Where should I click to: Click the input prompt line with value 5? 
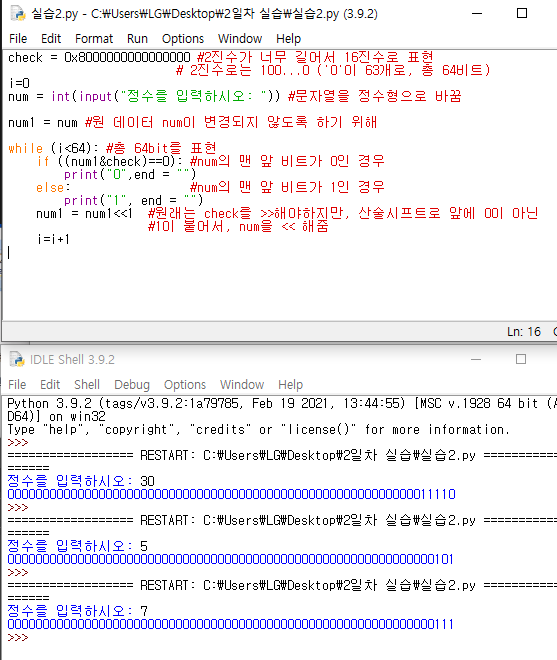click(x=77, y=546)
